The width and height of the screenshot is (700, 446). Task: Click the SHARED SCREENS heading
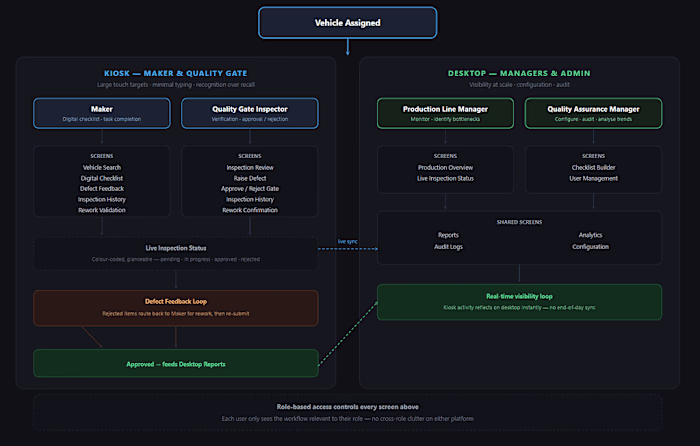(519, 222)
